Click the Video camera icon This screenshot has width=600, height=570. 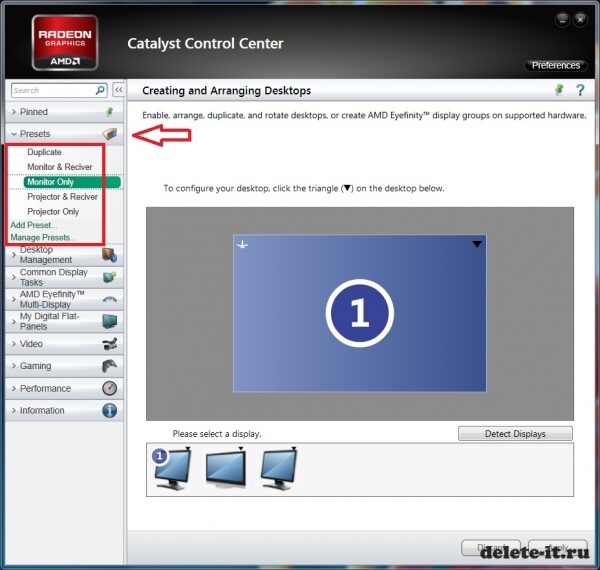(x=110, y=344)
